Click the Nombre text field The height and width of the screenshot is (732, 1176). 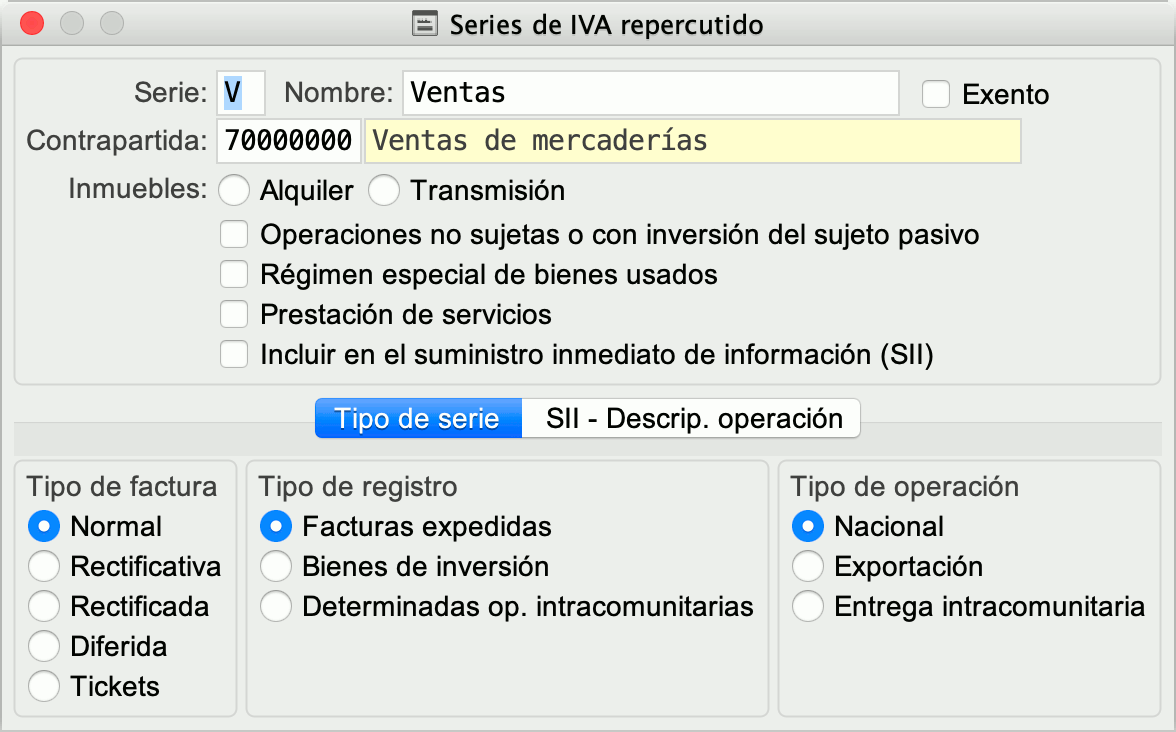coord(650,94)
